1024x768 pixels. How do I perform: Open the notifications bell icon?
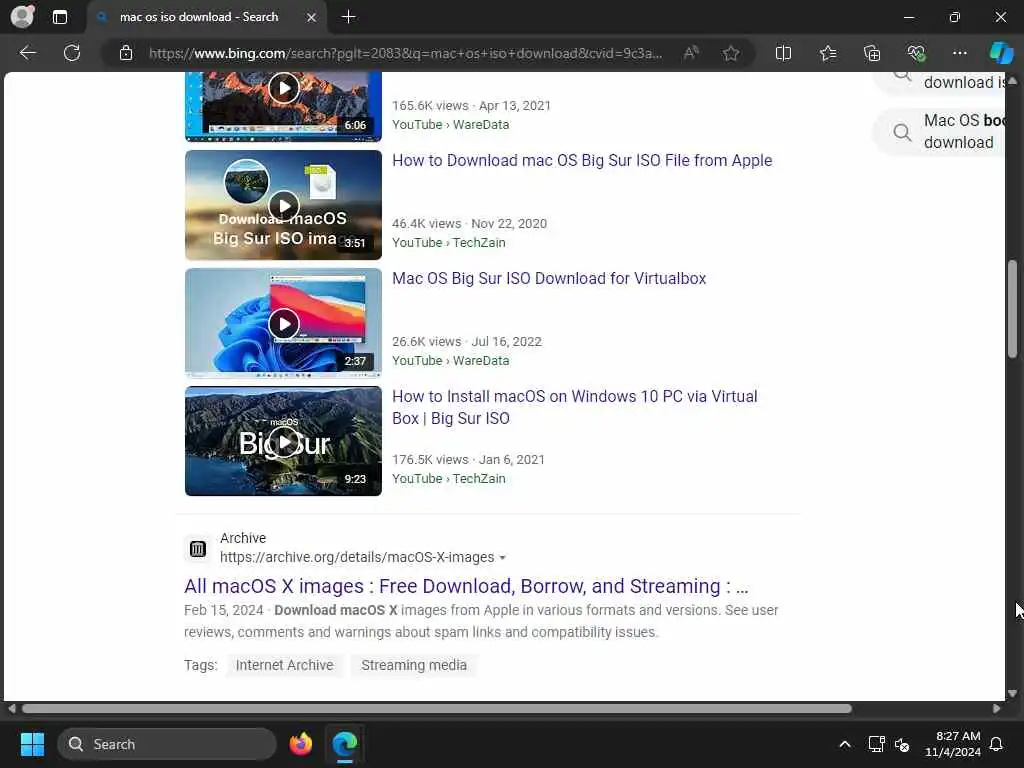click(x=997, y=744)
